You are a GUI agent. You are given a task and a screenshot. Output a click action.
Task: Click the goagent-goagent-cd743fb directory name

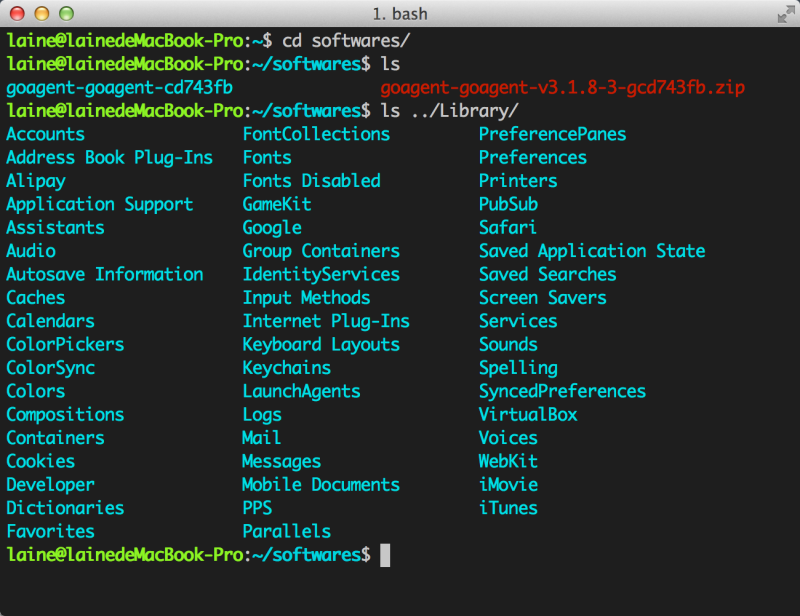(119, 88)
